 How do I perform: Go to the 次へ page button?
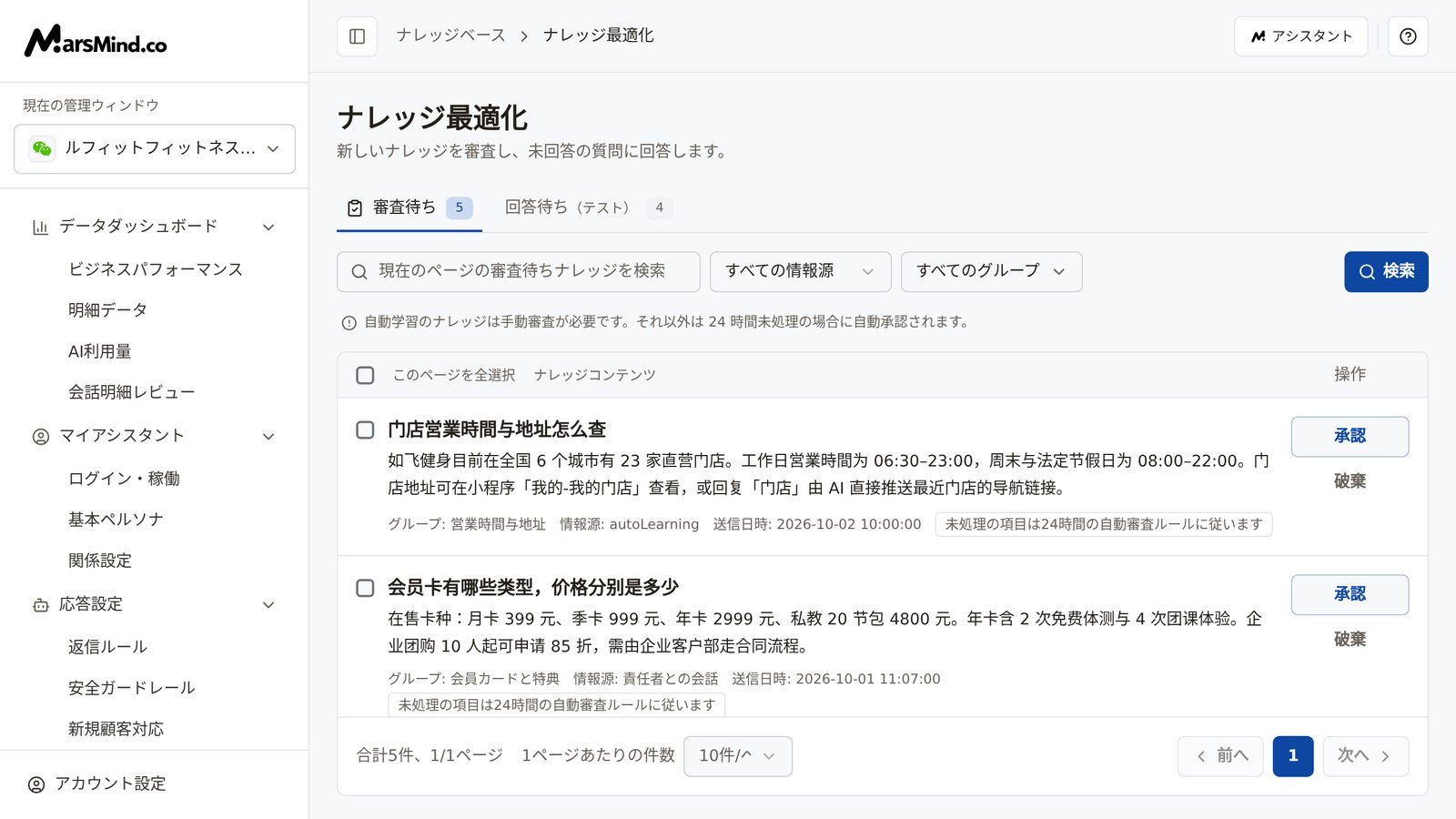(1366, 756)
